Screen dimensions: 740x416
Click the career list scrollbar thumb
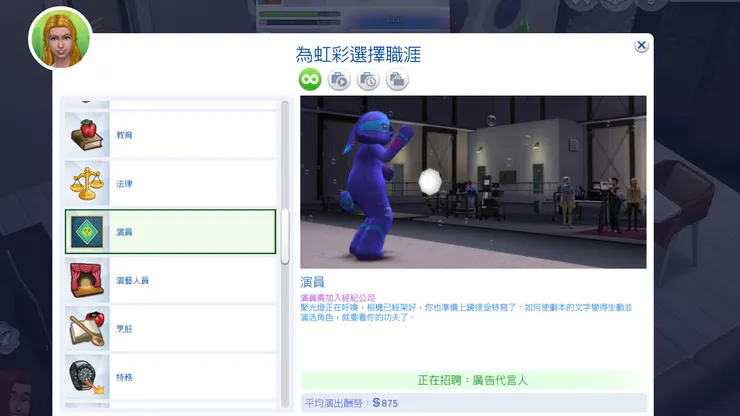click(285, 236)
